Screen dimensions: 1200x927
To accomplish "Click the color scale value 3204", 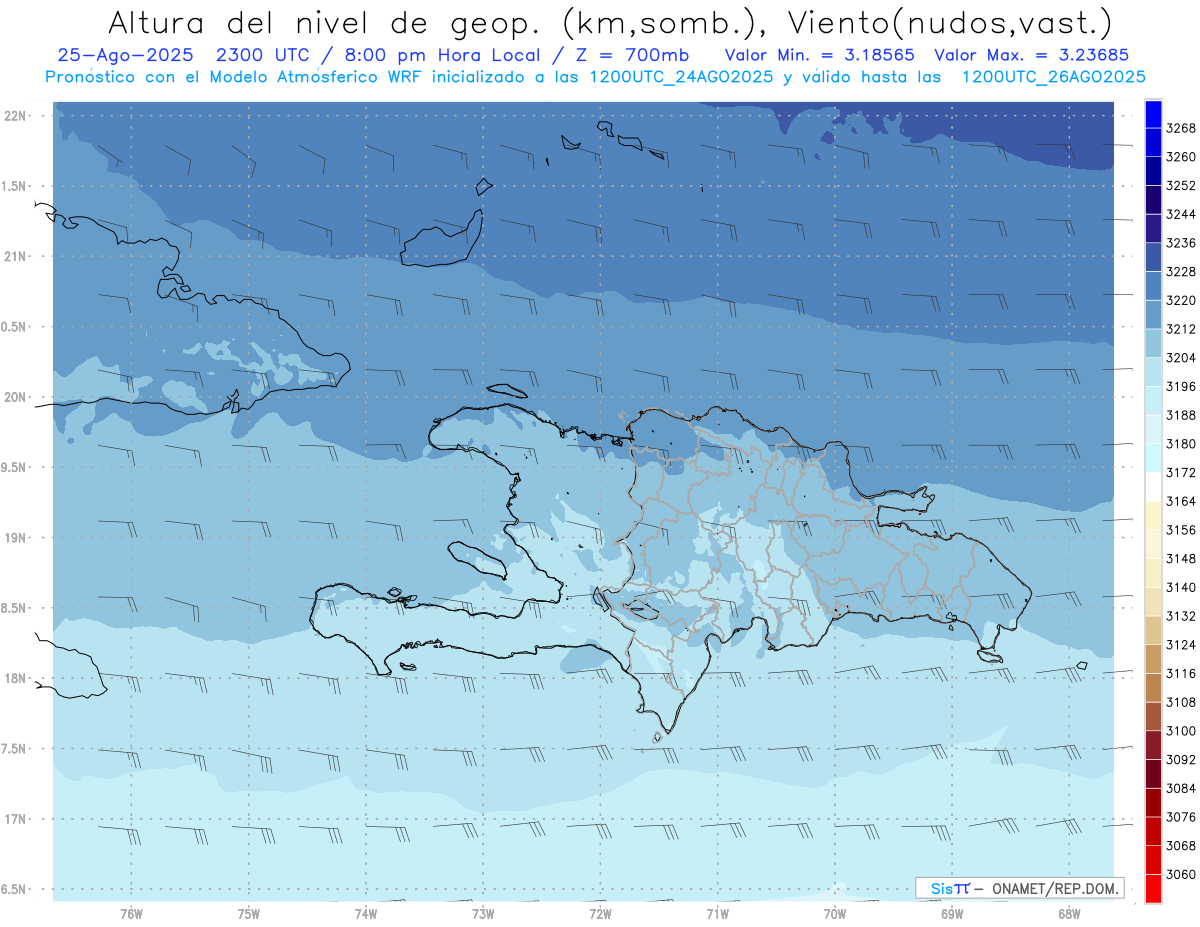I will [1181, 358].
